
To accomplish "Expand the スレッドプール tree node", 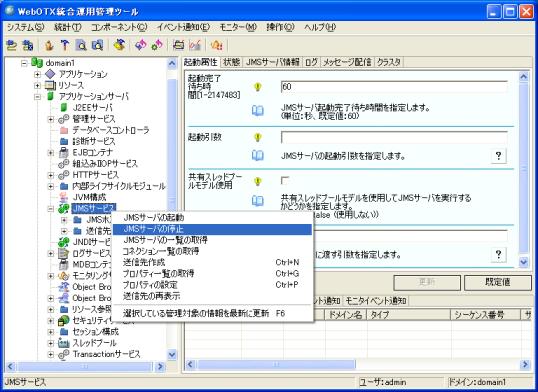I will click(51, 343).
